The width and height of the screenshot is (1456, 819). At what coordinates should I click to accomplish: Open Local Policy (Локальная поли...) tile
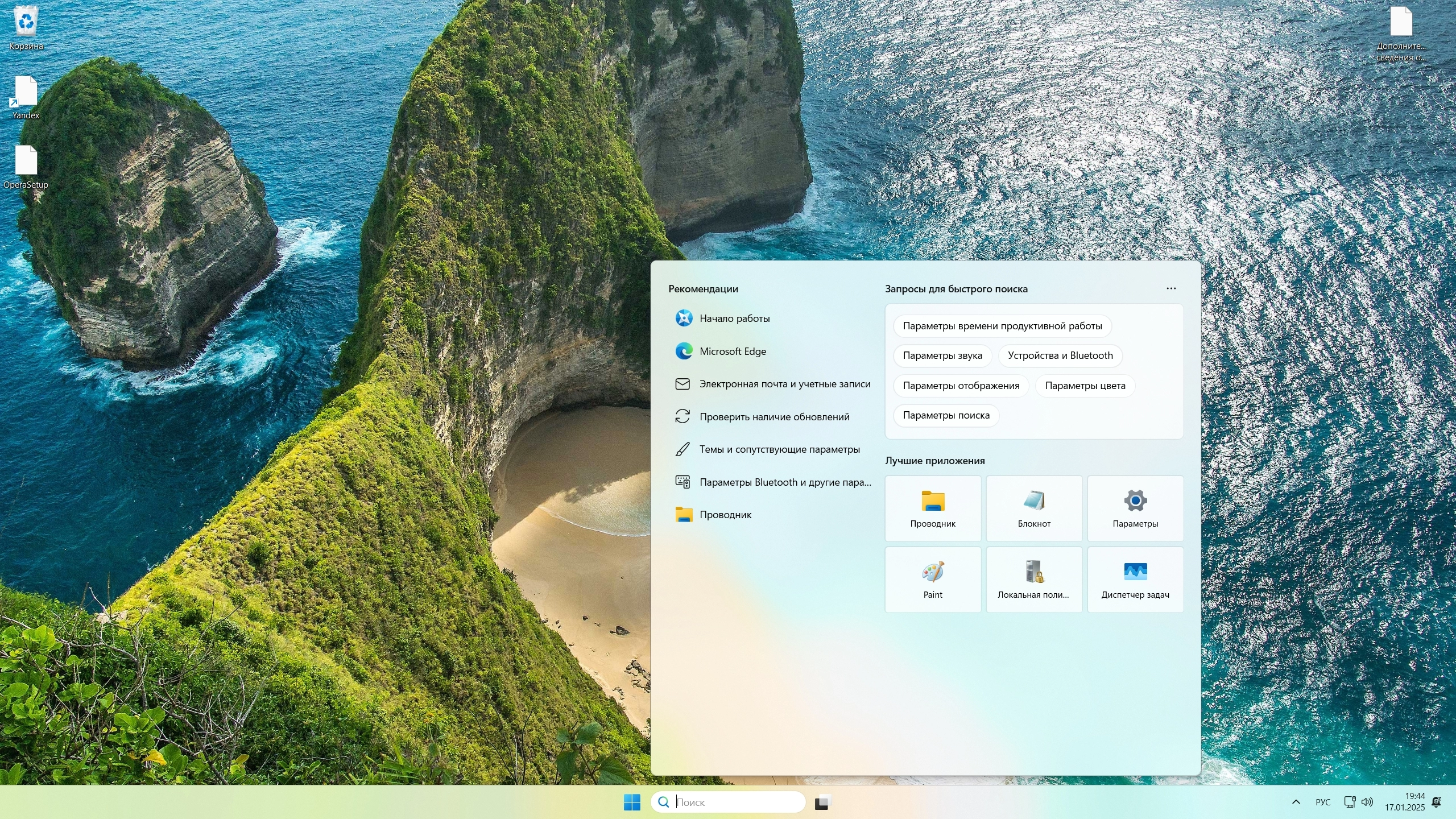(1034, 579)
